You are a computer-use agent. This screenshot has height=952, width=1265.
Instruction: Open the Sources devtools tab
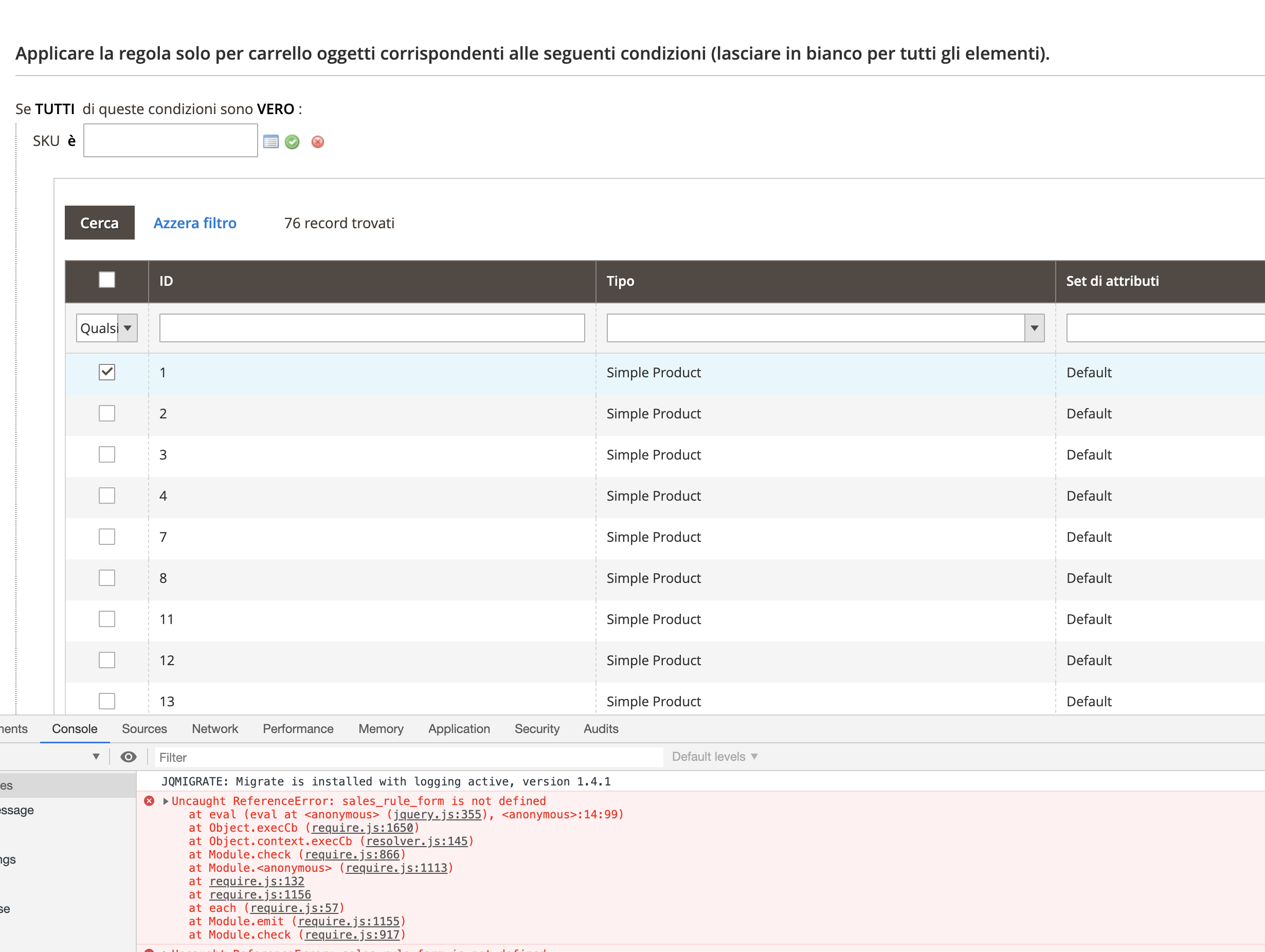click(x=144, y=728)
